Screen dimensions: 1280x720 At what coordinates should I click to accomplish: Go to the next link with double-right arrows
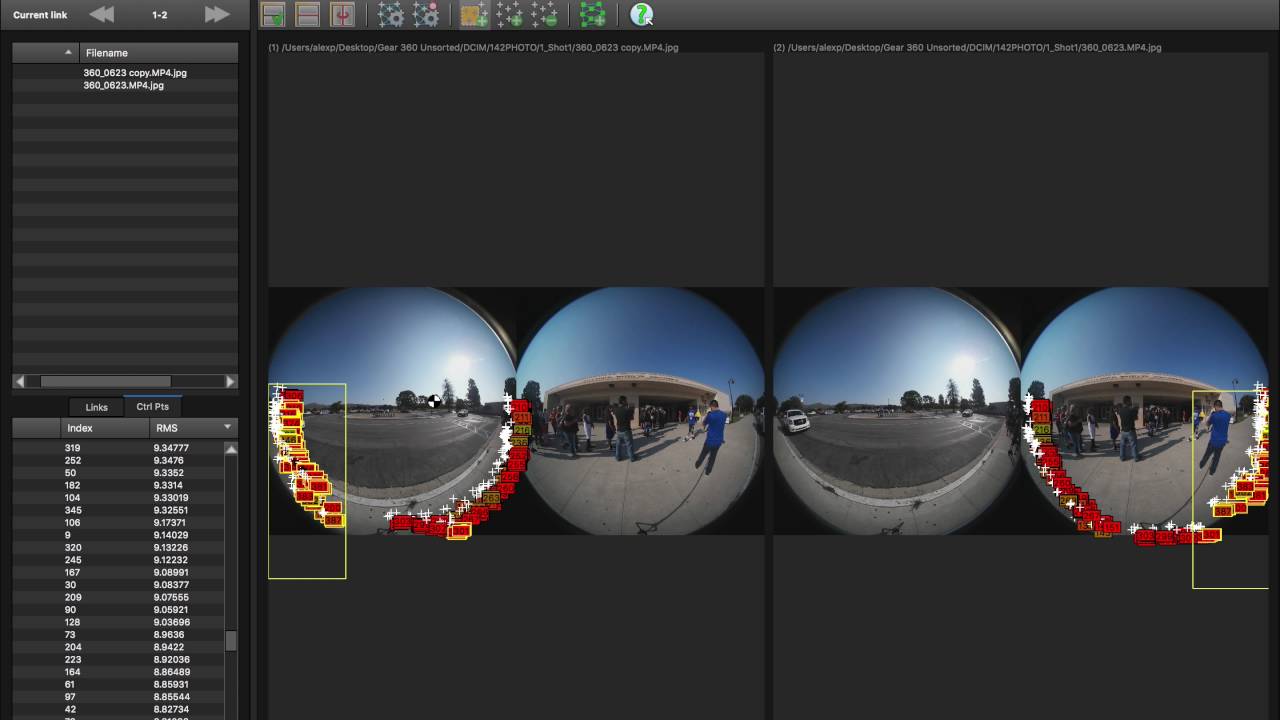pyautogui.click(x=217, y=15)
